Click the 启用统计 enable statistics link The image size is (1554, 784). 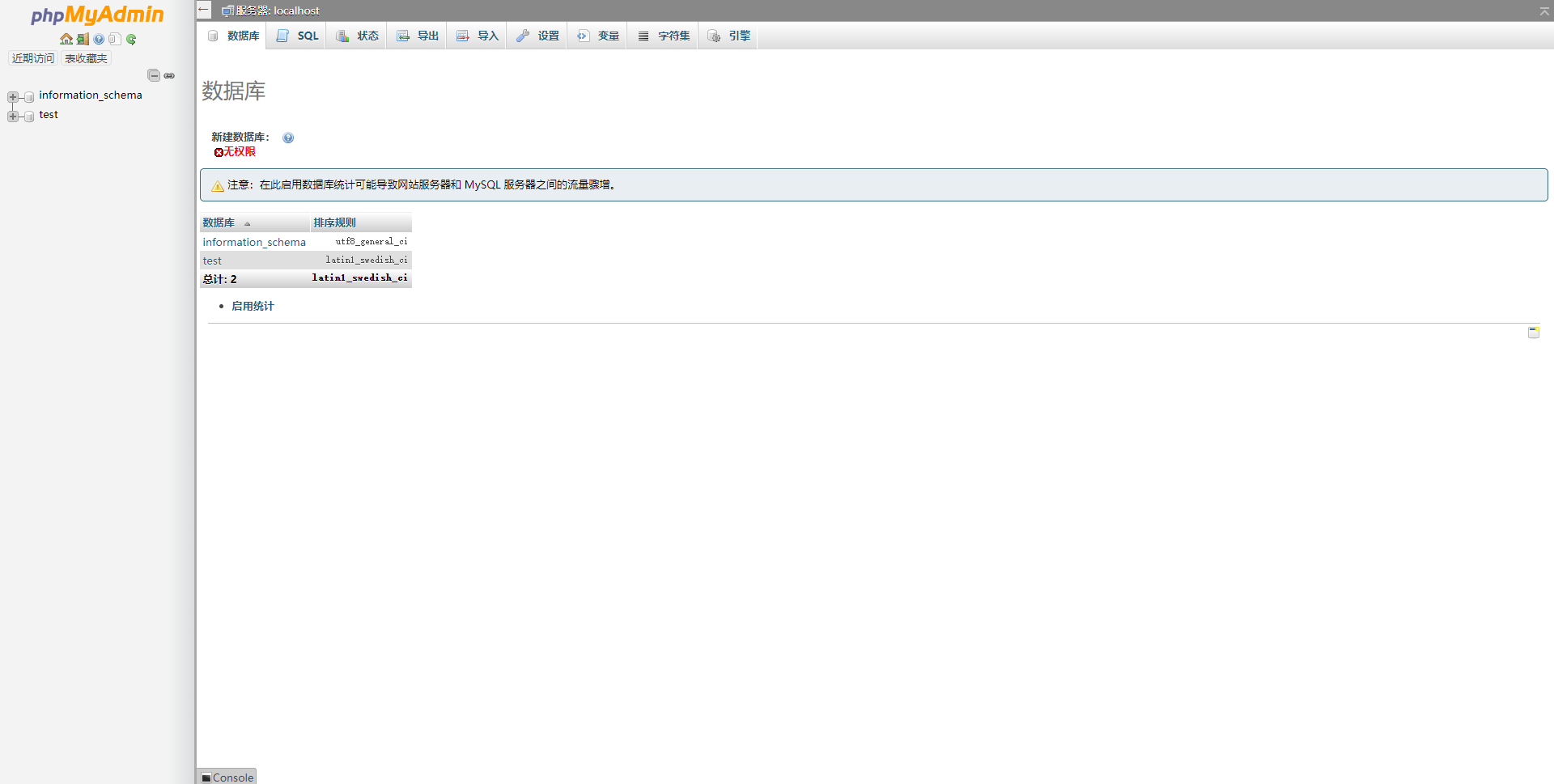252,306
